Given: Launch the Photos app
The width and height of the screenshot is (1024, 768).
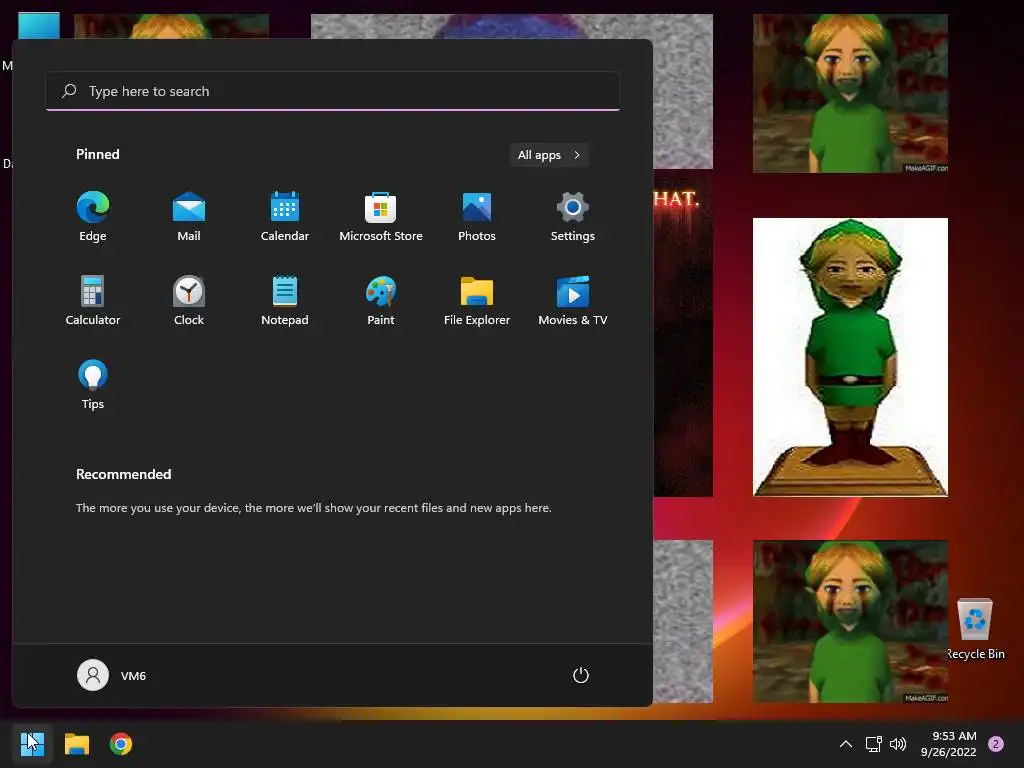Looking at the screenshot, I should 477,217.
